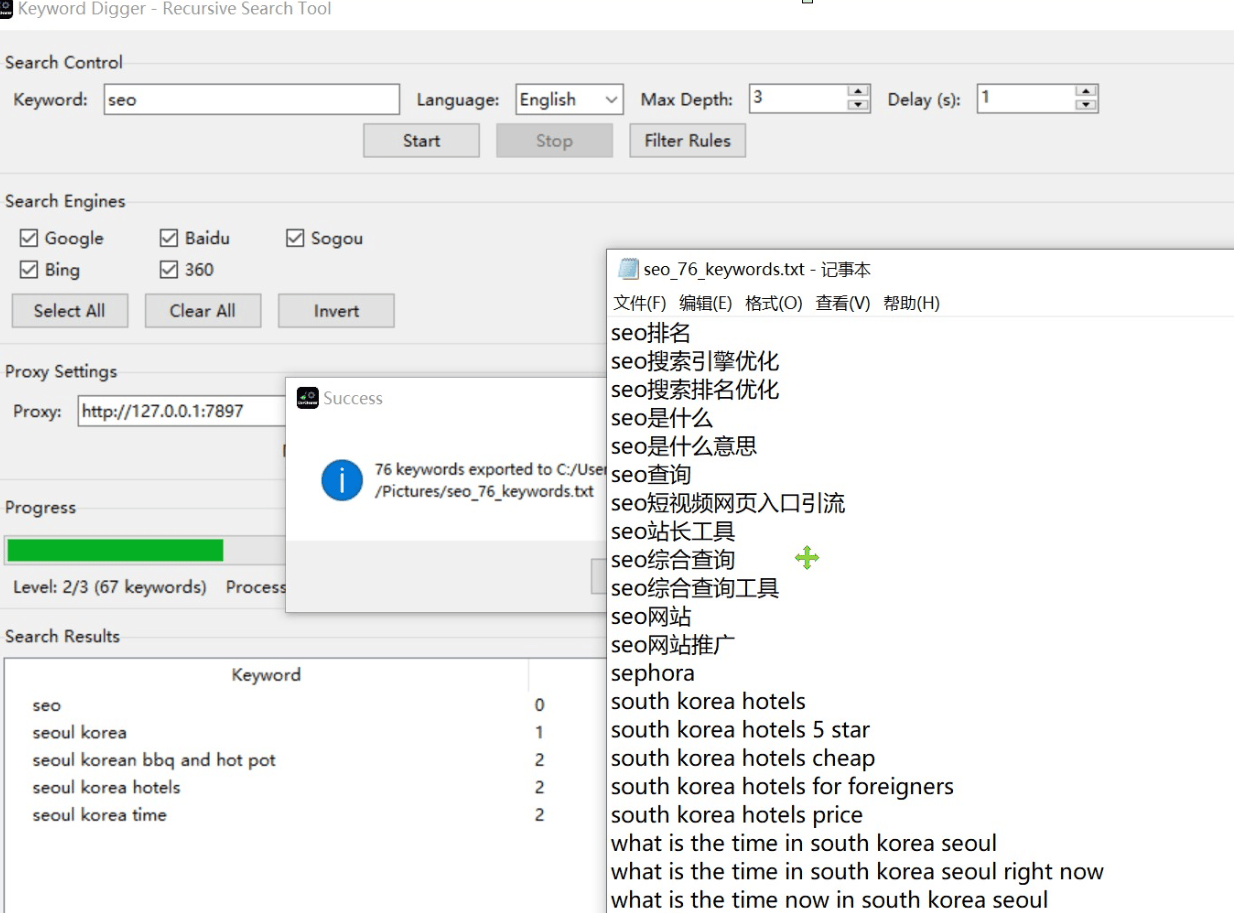
Task: Increase Delay using the up arrow
Action: point(1086,92)
